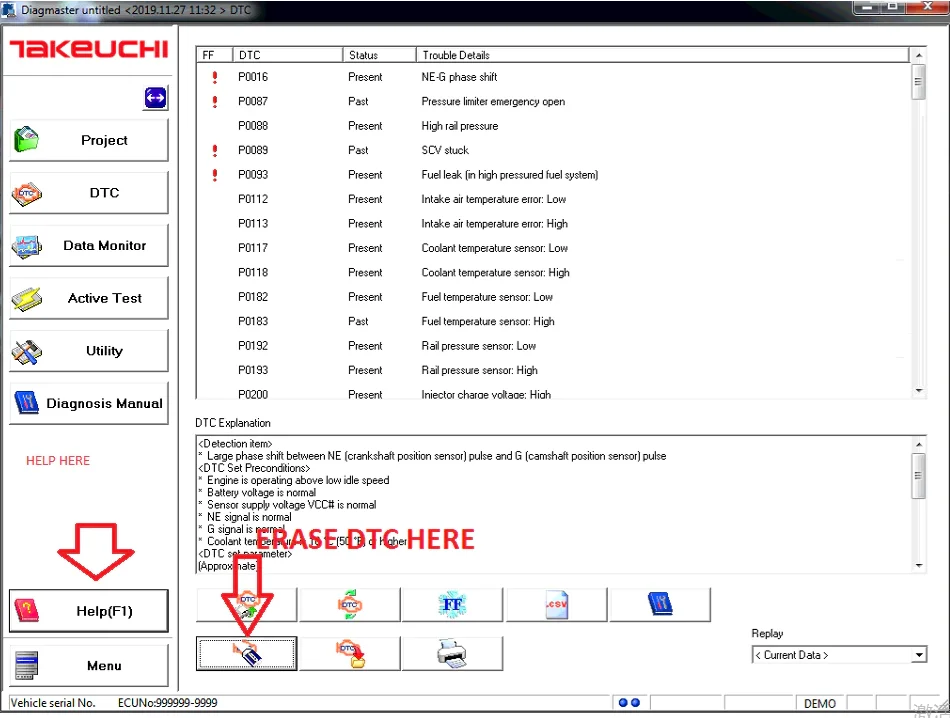Export DTC list with the CSV icon
This screenshot has height=718, width=950.
(x=556, y=605)
